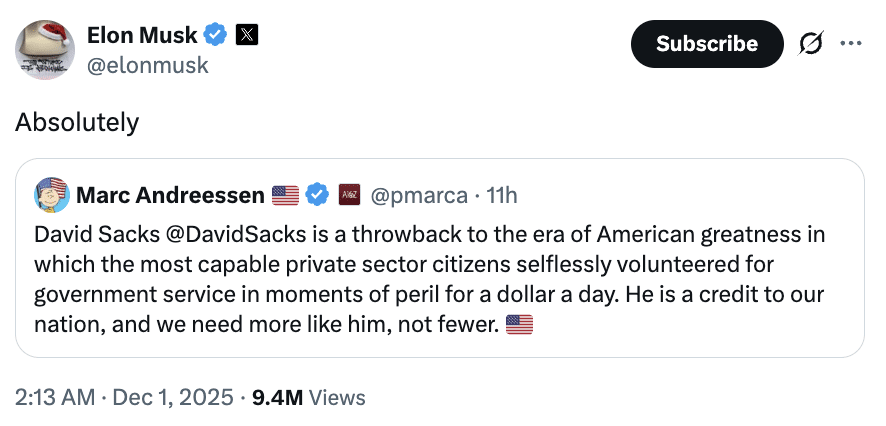Click verified badge beside Marc Andreessen
The image size is (886, 426).
tap(317, 195)
